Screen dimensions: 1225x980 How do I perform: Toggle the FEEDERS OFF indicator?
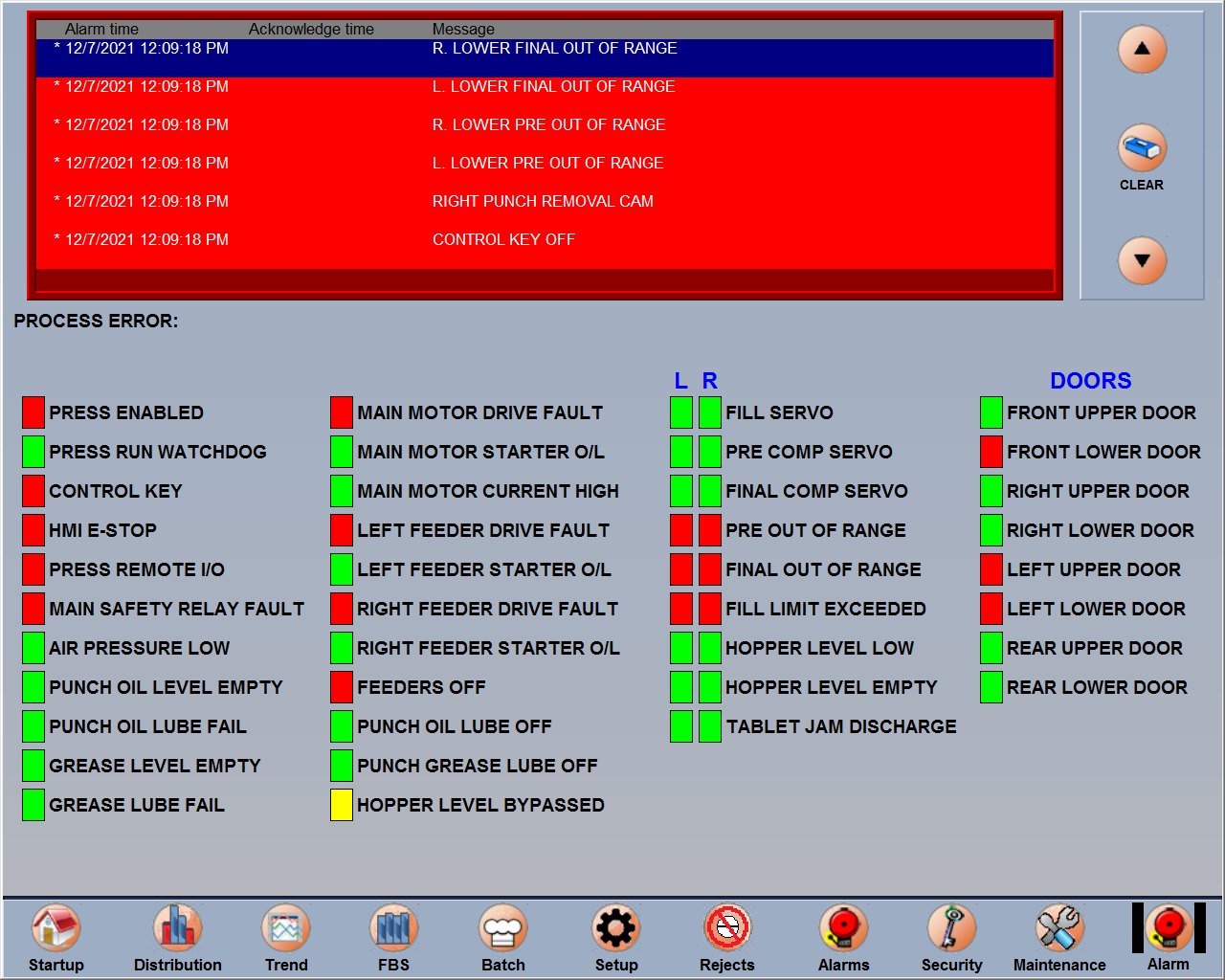coord(341,686)
